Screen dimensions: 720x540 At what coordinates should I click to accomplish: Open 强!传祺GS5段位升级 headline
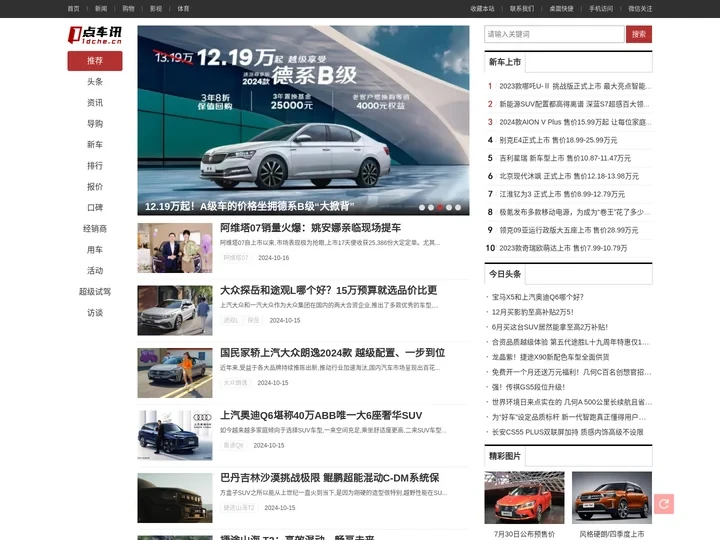528,387
